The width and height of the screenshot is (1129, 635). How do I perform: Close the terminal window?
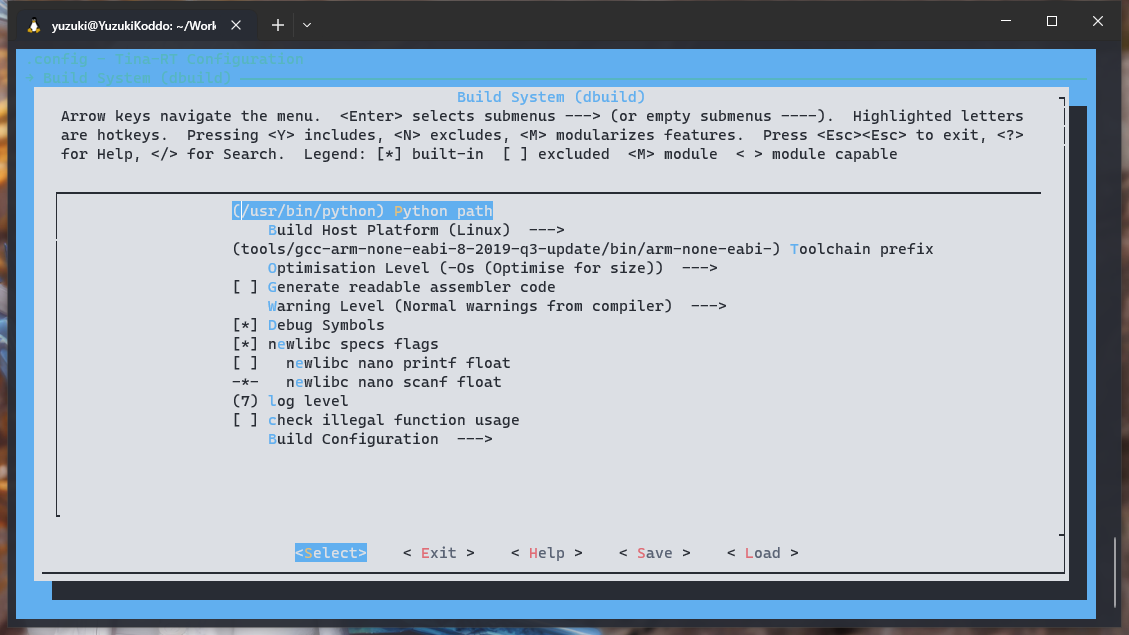1099,21
